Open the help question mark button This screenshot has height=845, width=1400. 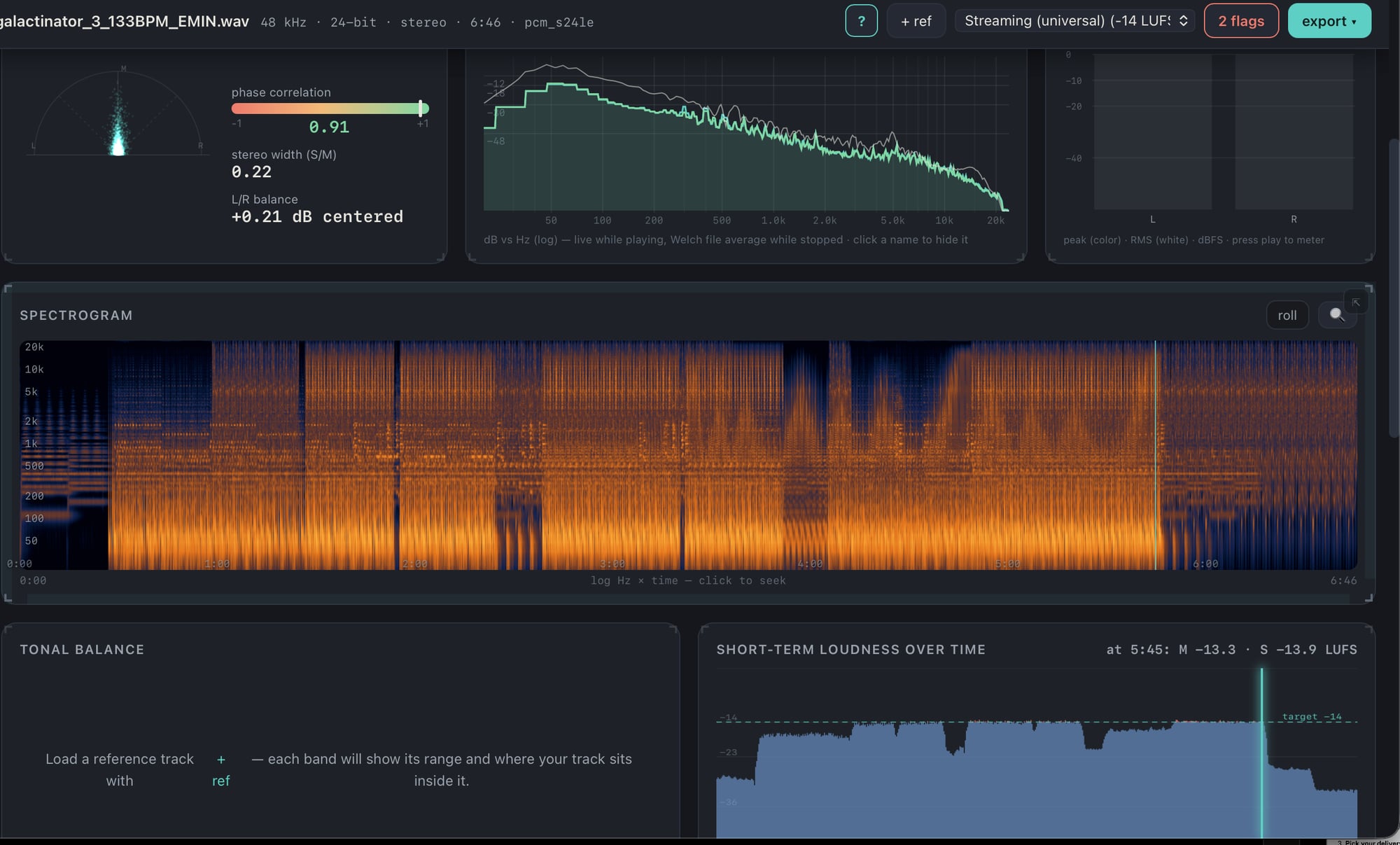click(861, 21)
